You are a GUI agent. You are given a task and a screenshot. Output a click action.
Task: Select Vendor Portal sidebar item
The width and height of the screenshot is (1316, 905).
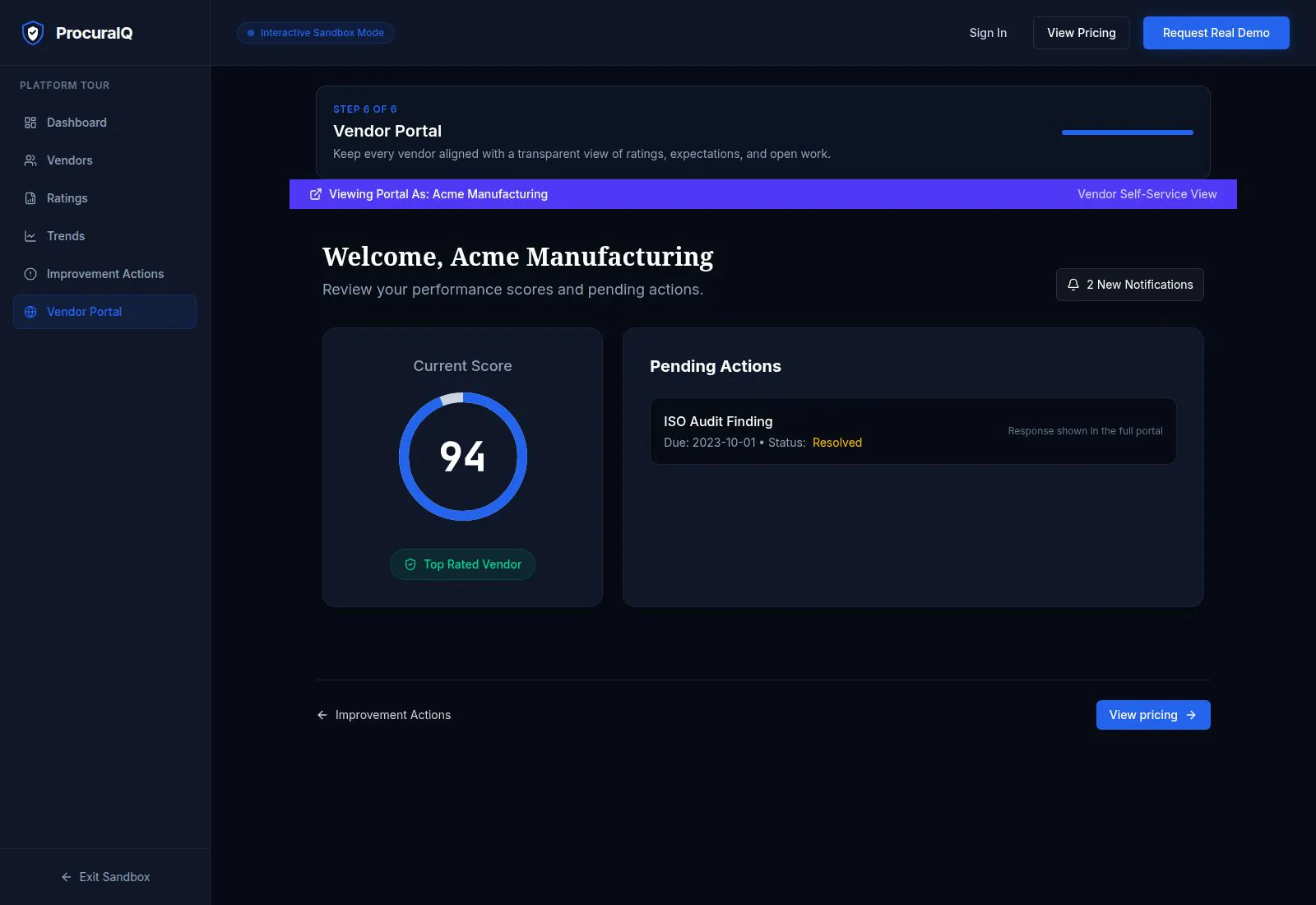point(104,312)
